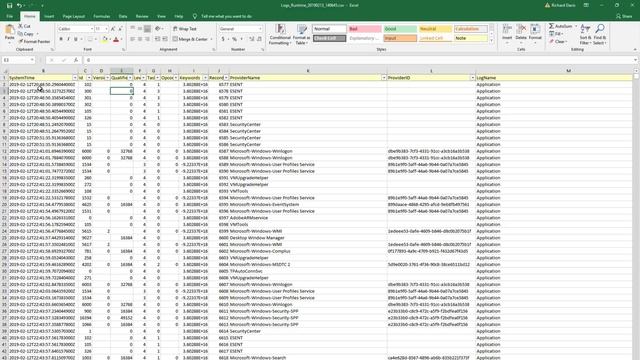Click the Undo arrow in the Quick Access Toolbar
The height and width of the screenshot is (360, 640).
(19, 5)
